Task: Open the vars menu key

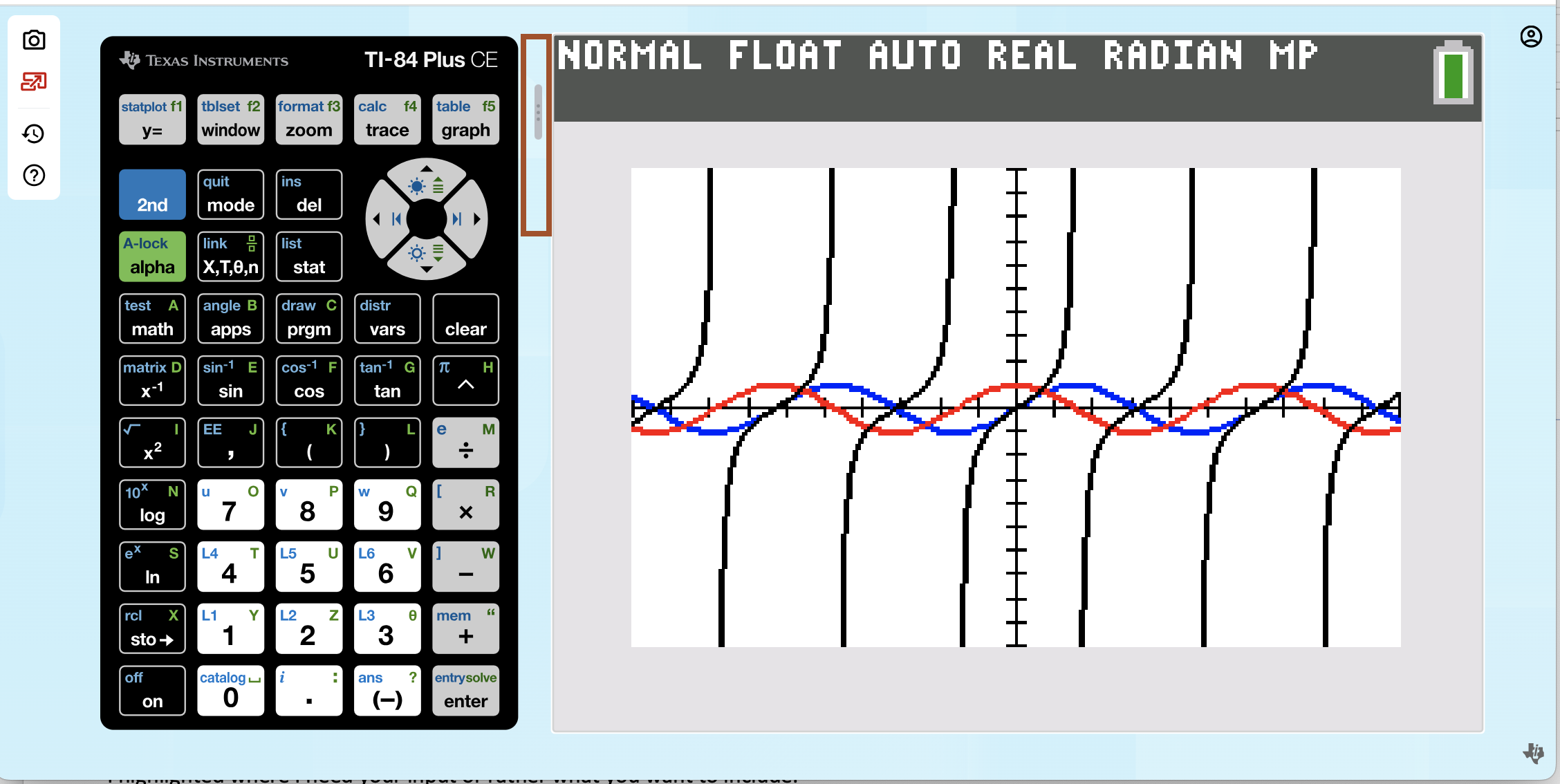Action: click(x=387, y=319)
